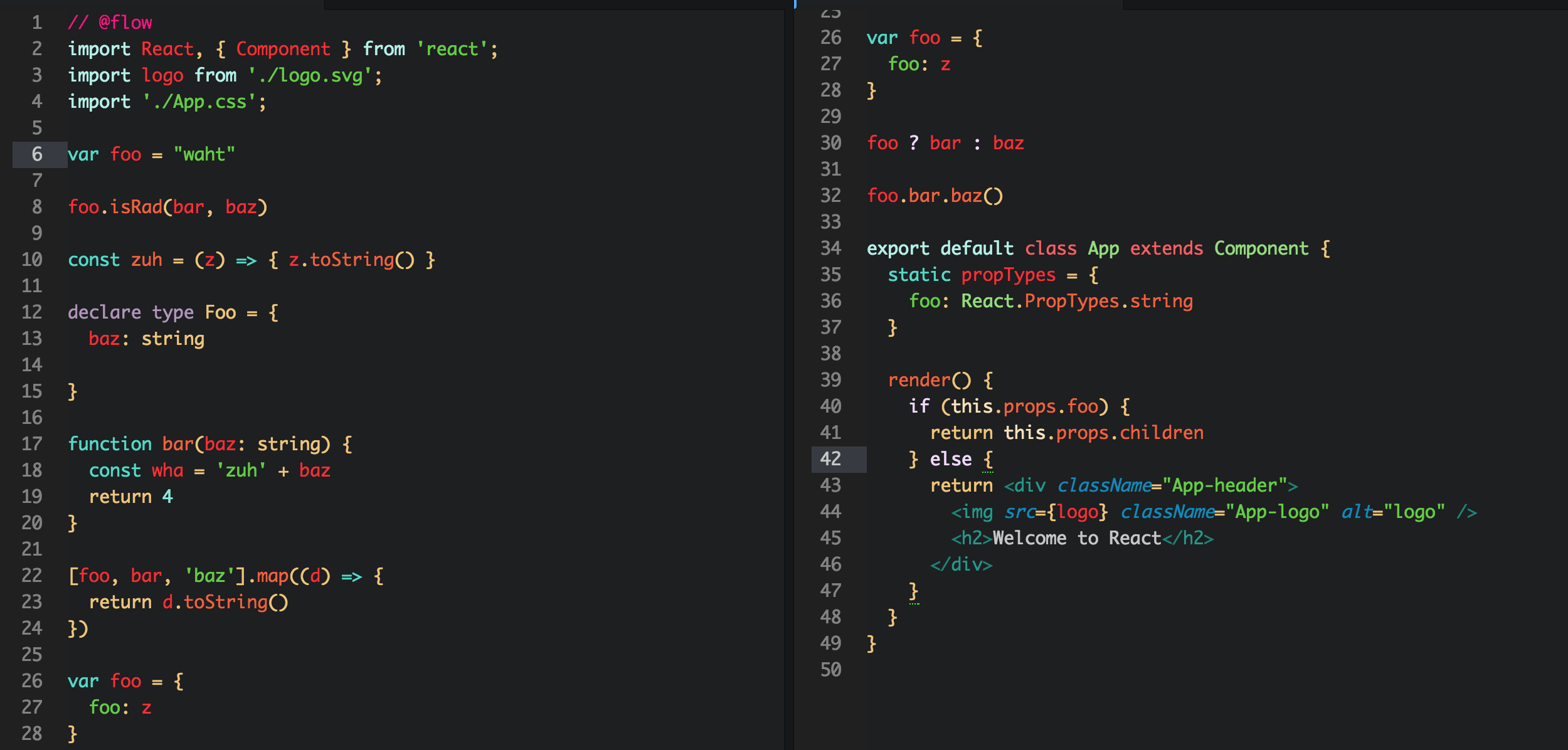Click the export keyword in right pane
Screen dimensions: 1568x750
[898, 249]
